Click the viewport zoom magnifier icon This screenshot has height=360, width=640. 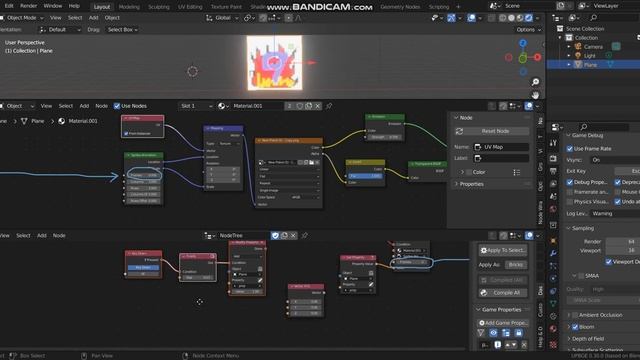coord(535,82)
